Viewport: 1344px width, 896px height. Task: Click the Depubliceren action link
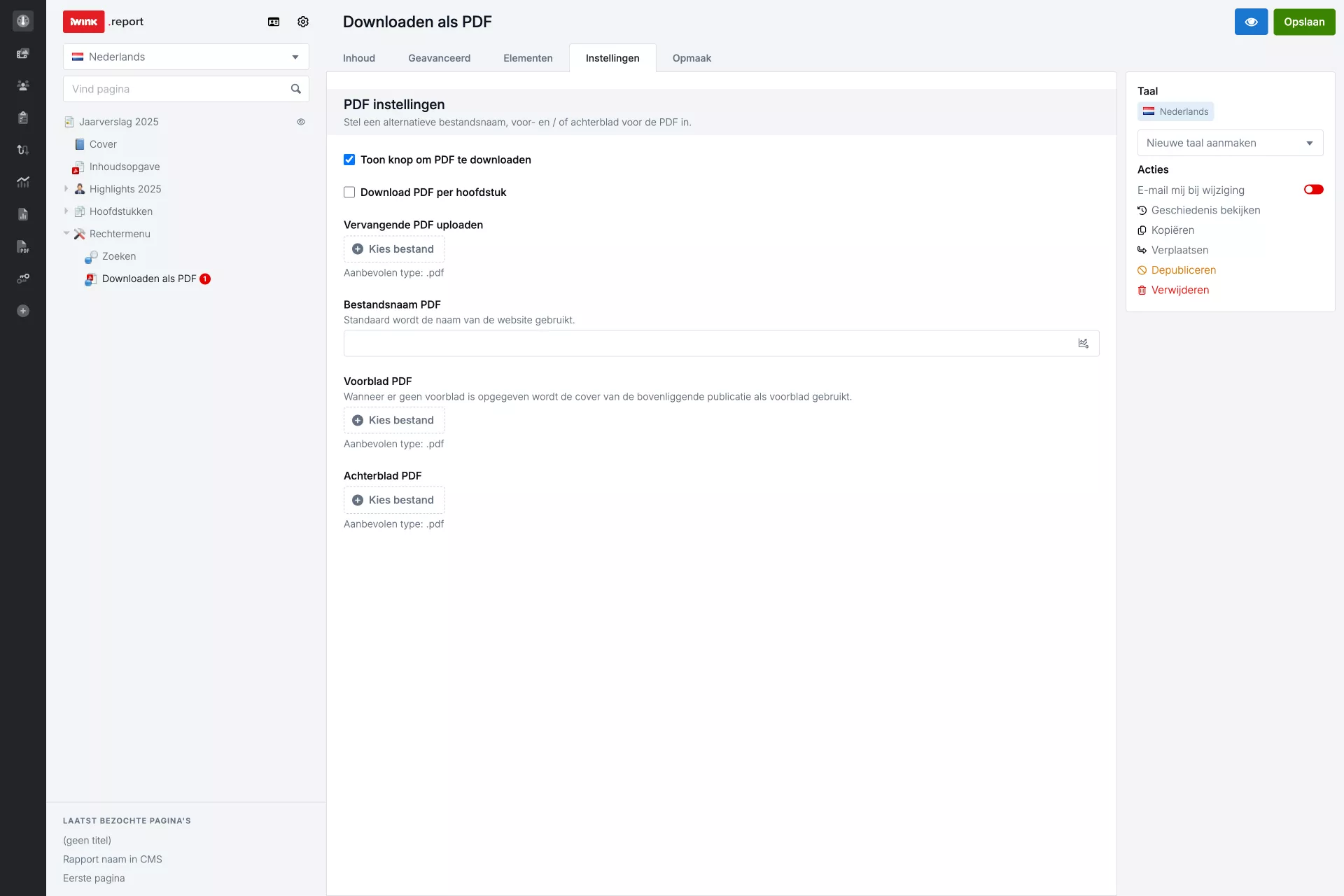click(1183, 270)
